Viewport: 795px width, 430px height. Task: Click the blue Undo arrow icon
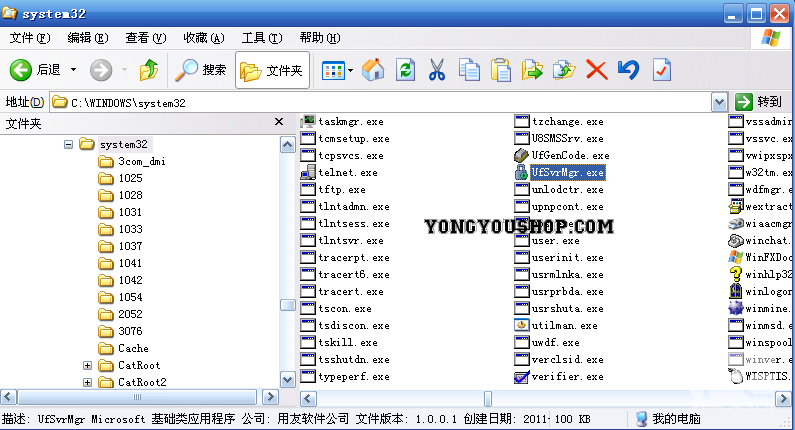(x=628, y=69)
